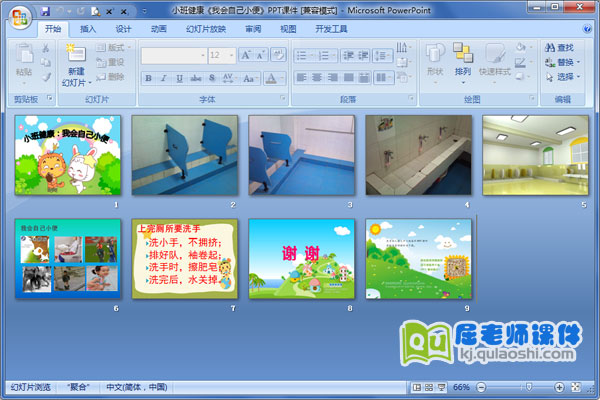
Task: Expand the 段落 paragraph dialog launcher
Action: click(411, 99)
